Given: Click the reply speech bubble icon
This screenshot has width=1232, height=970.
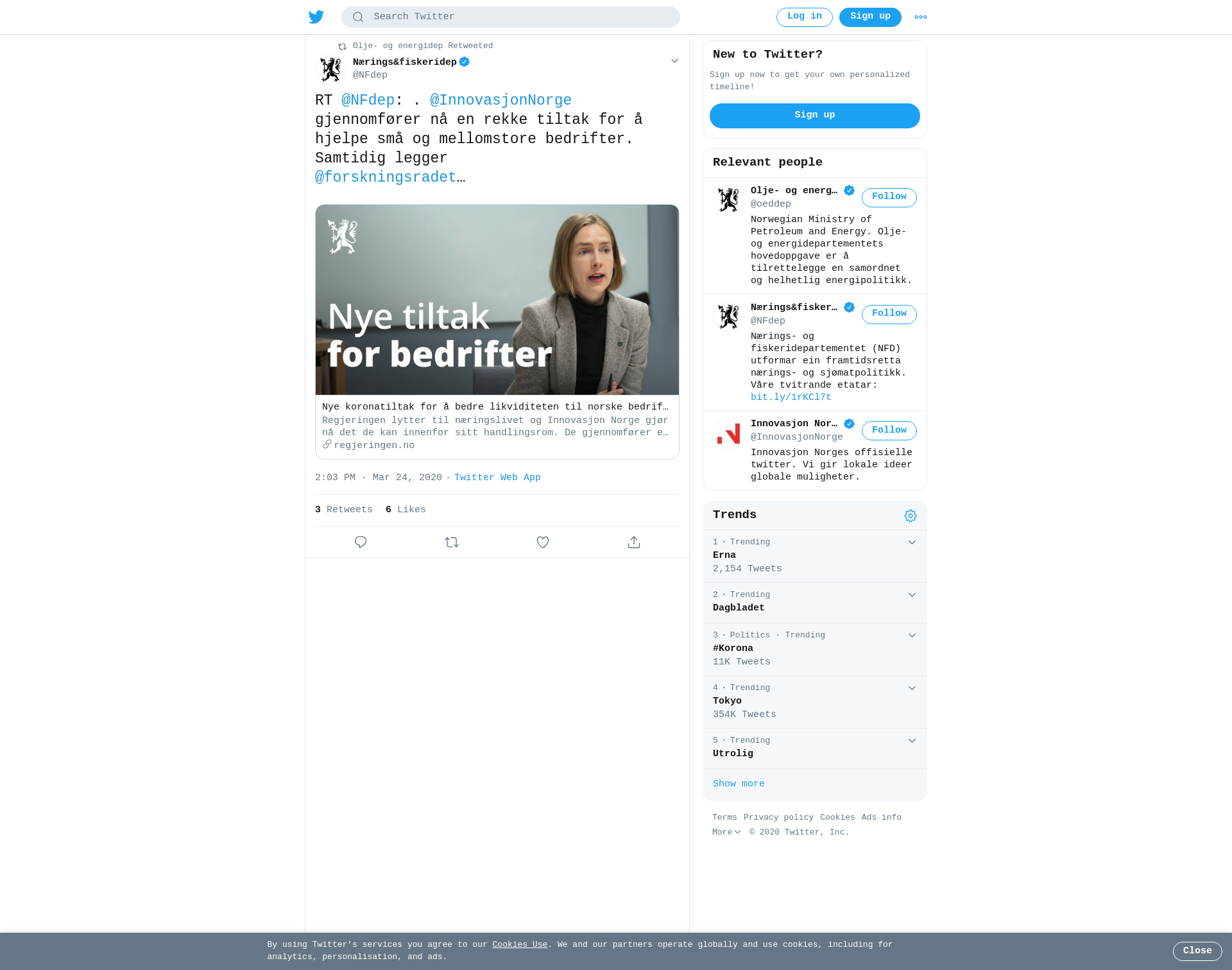Looking at the screenshot, I should pyautogui.click(x=361, y=542).
